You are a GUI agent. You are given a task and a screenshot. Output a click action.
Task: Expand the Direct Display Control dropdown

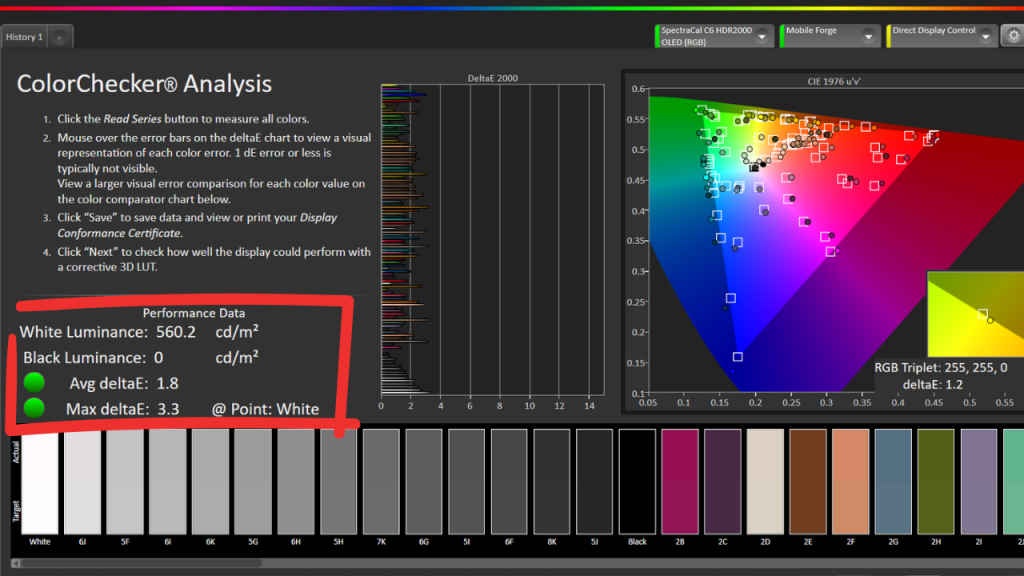point(988,37)
